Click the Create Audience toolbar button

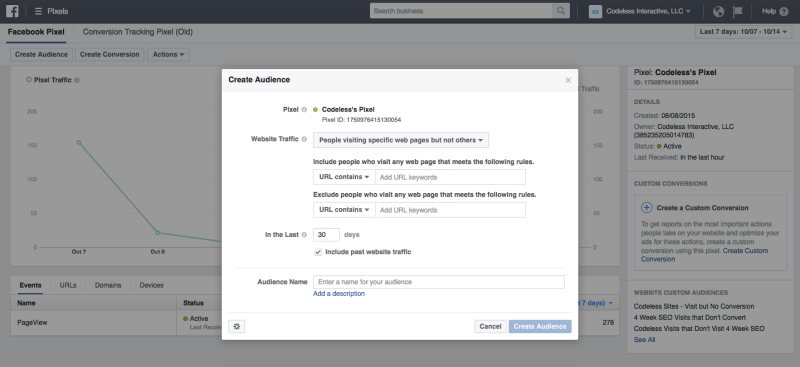pyautogui.click(x=41, y=55)
